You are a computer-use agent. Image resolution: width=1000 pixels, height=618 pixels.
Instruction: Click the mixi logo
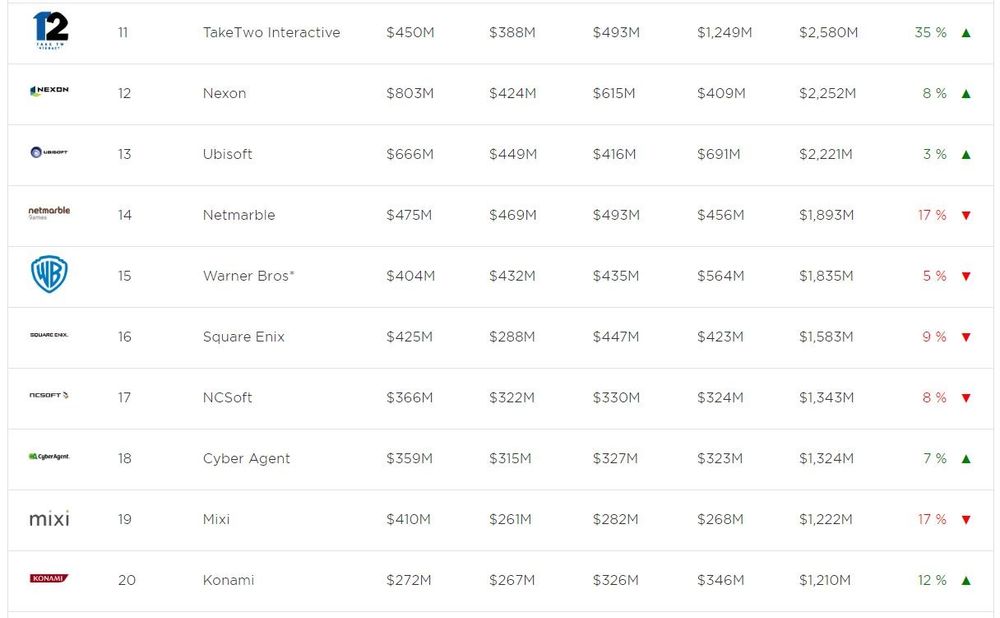[x=49, y=519]
